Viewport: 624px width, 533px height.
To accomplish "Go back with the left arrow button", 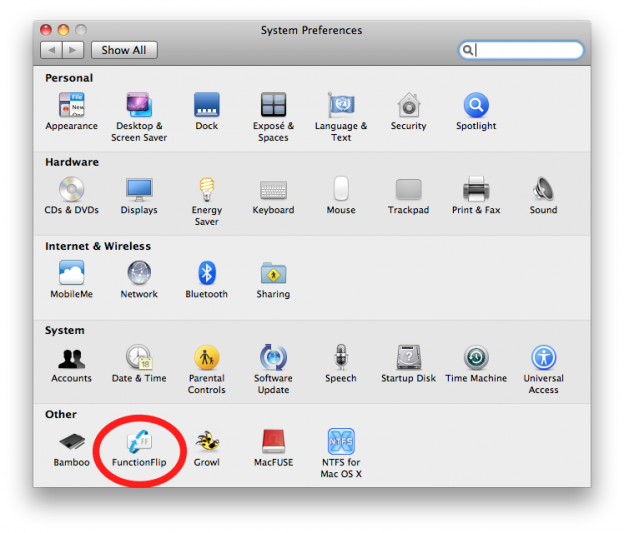I will (x=51, y=50).
